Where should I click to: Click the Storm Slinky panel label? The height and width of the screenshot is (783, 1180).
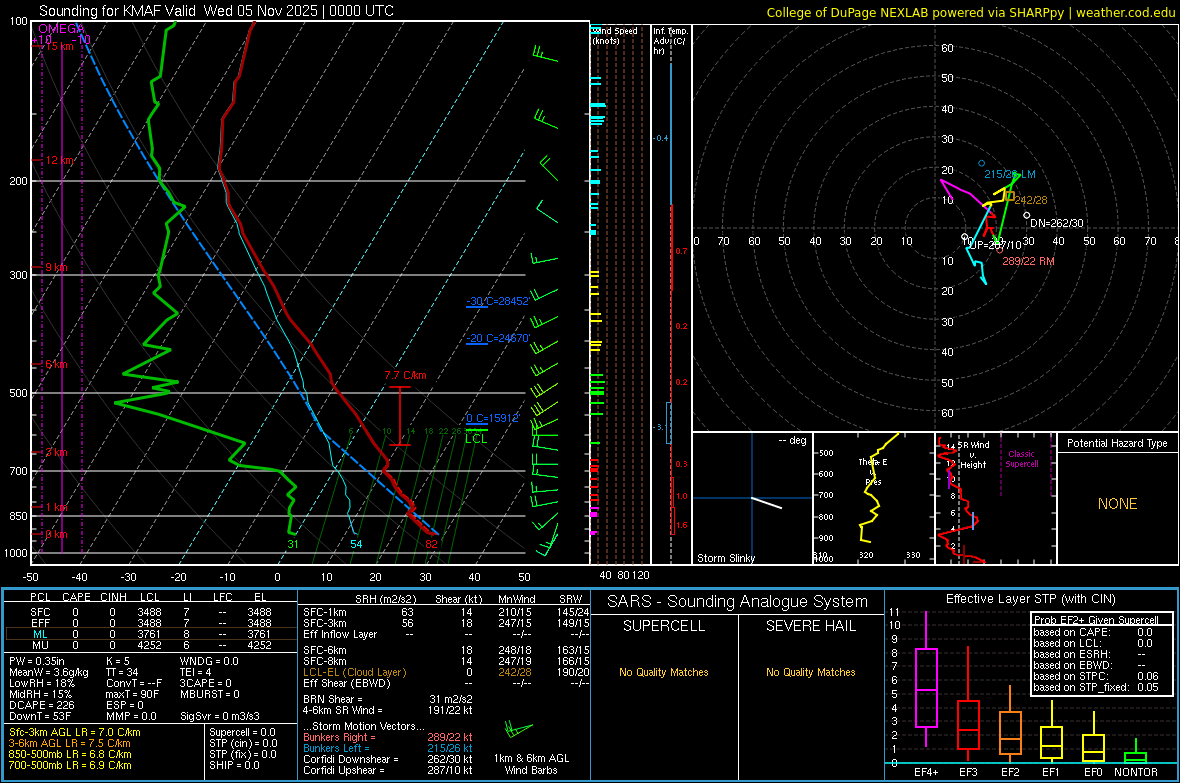[725, 558]
